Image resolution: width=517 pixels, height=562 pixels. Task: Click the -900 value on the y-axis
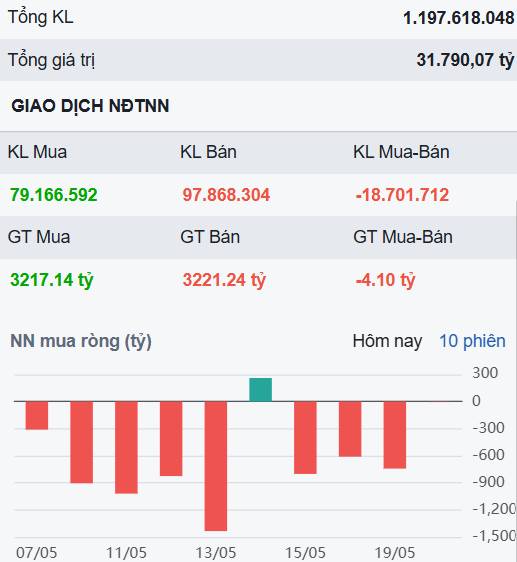(488, 482)
